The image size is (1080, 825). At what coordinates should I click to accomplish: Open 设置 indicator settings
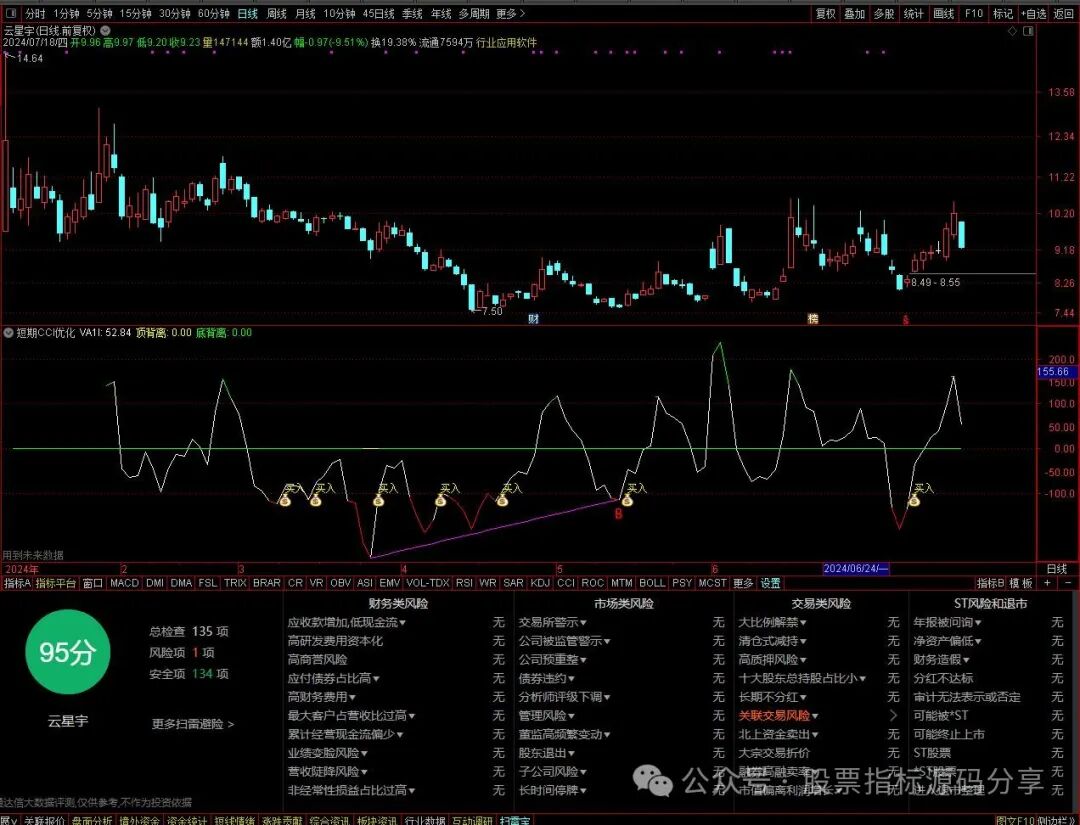[x=770, y=583]
